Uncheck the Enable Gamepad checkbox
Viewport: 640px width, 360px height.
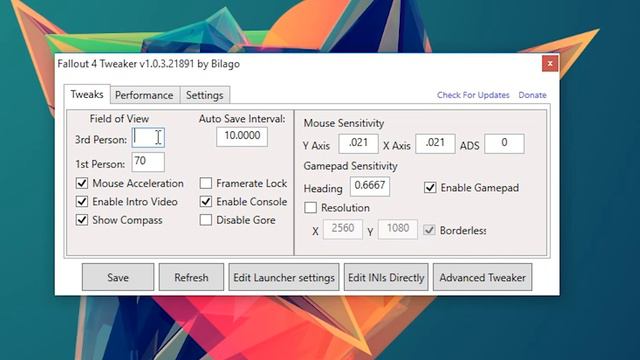coord(430,188)
